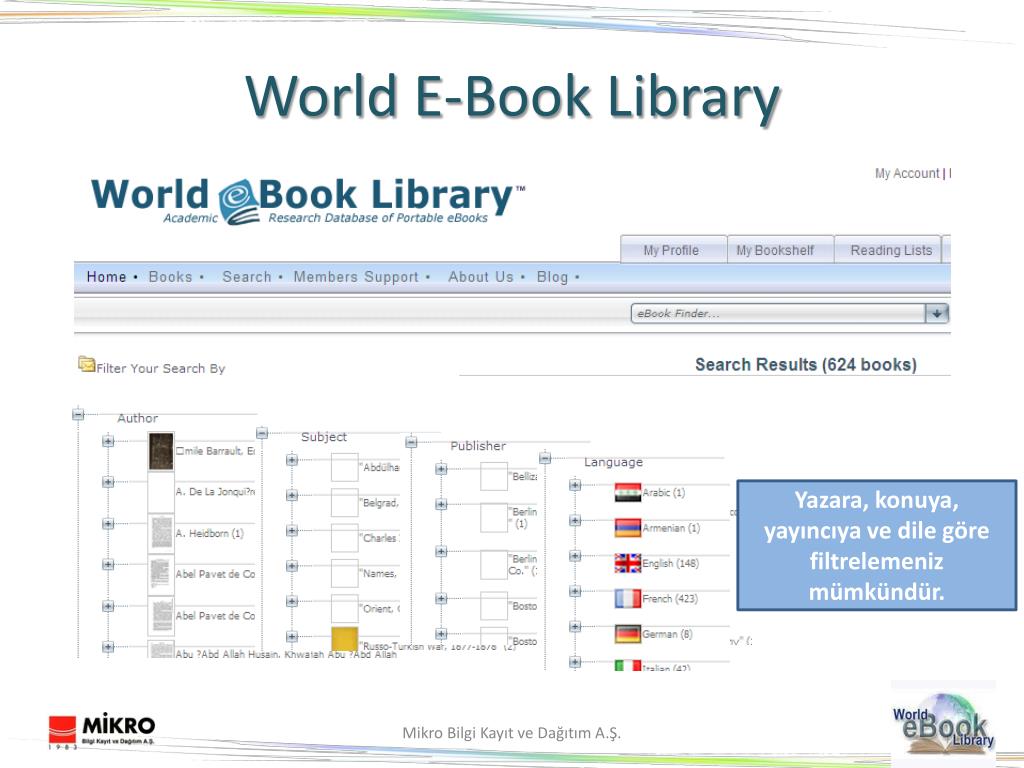Select author A. Heidborn (1)
Screen dimensions: 1024x768
209,533
